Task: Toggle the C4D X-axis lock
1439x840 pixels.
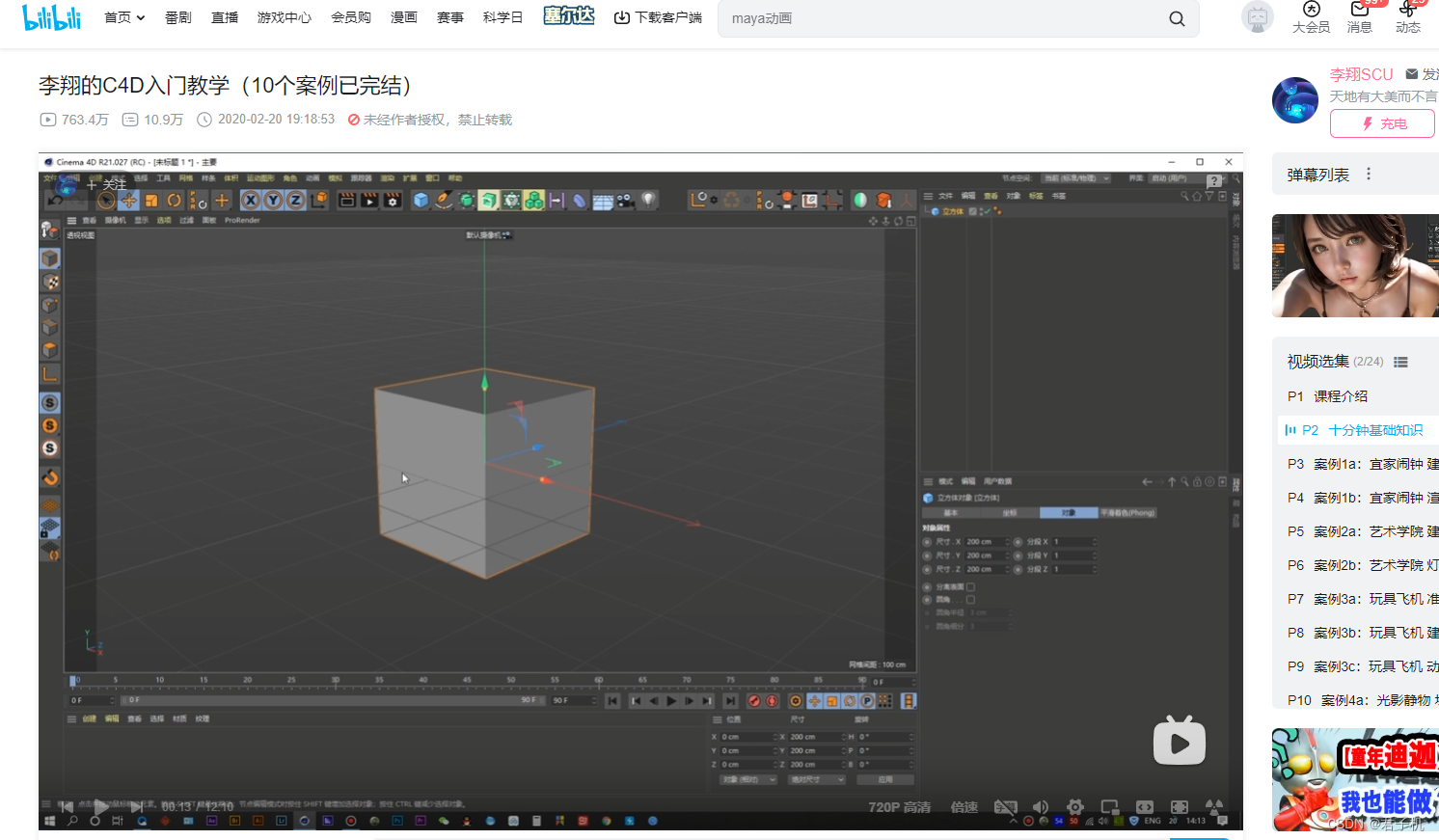Action: (x=251, y=200)
